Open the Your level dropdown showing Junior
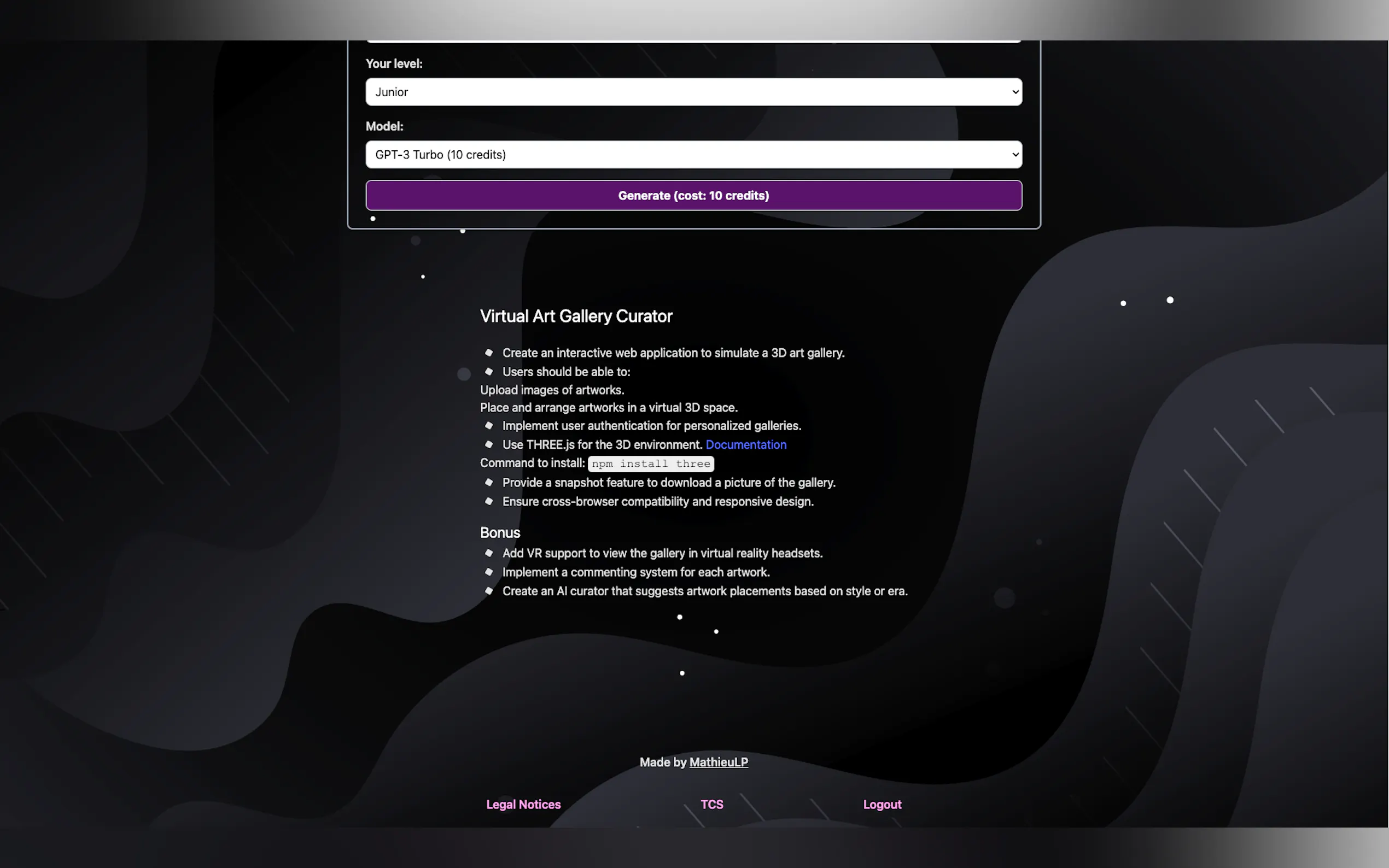 [x=693, y=92]
